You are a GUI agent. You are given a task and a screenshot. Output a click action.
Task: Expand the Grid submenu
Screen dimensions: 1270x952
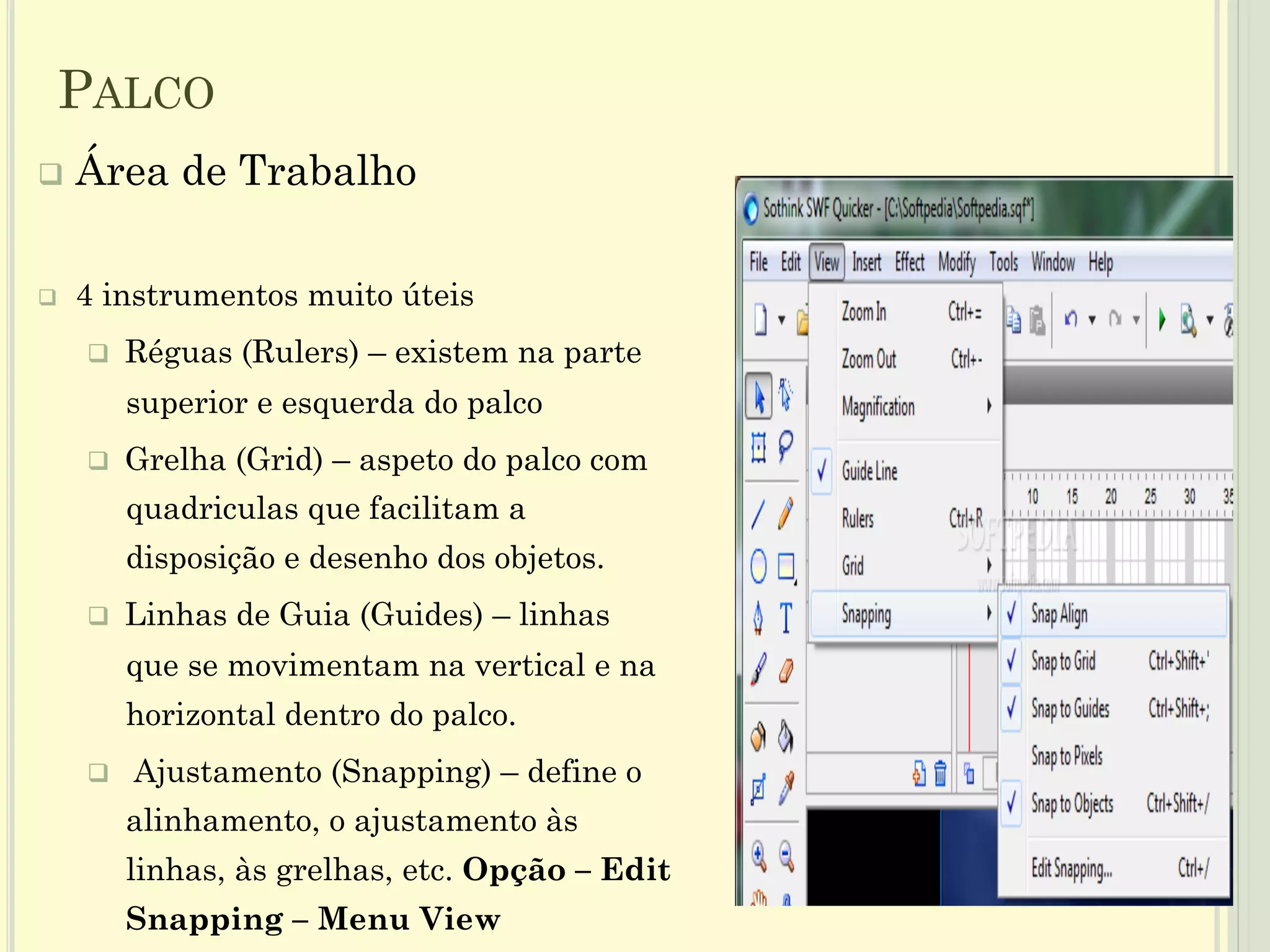905,565
